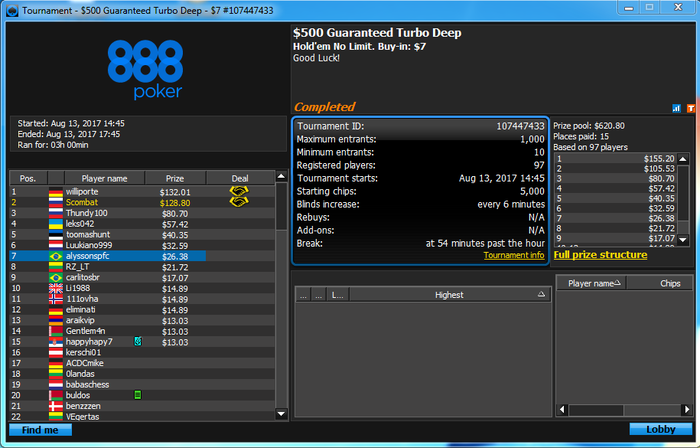Viewport: 700px width, 448px height.
Task: Click the 888 poker logo
Action: point(146,69)
